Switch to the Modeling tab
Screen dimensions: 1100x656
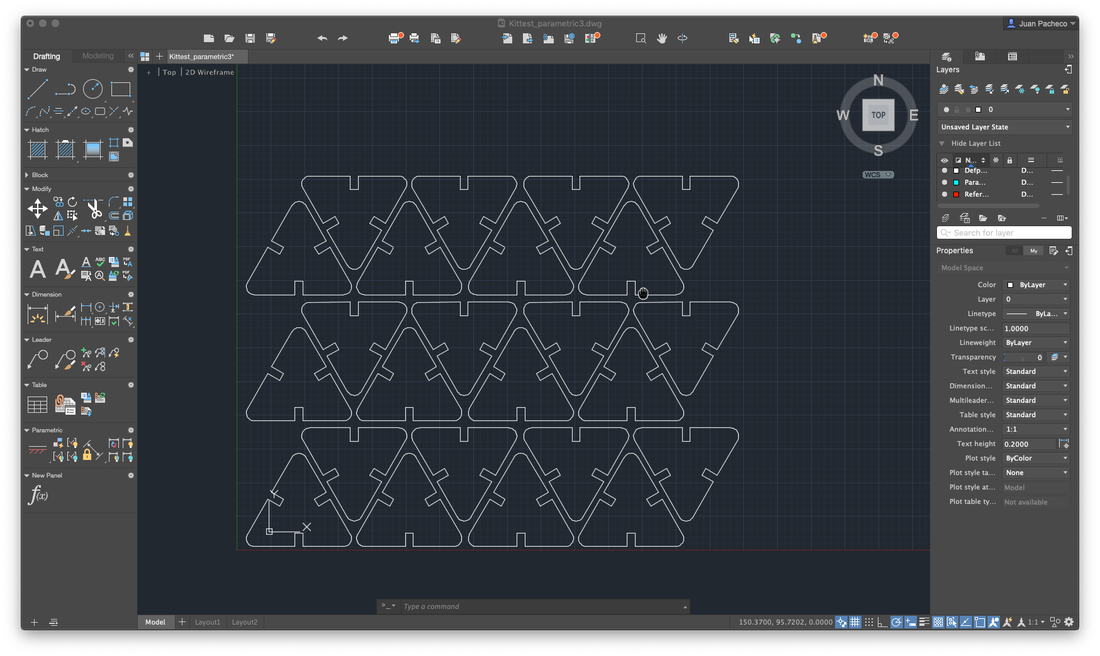pos(98,56)
